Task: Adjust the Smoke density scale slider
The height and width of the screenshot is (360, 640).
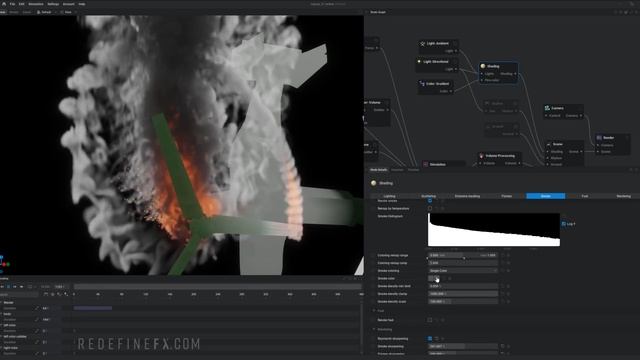Action: click(x=463, y=302)
